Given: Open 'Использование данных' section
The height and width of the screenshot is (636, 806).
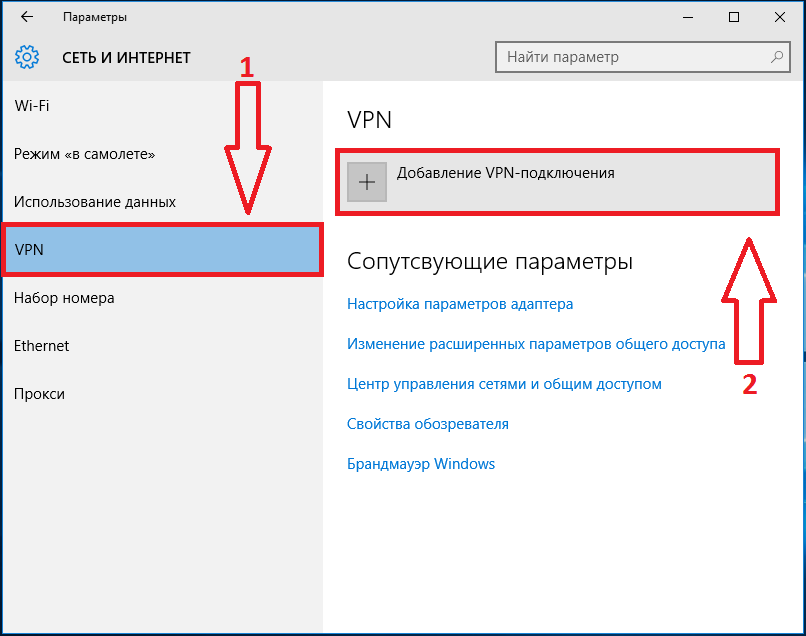Looking at the screenshot, I should [x=162, y=202].
